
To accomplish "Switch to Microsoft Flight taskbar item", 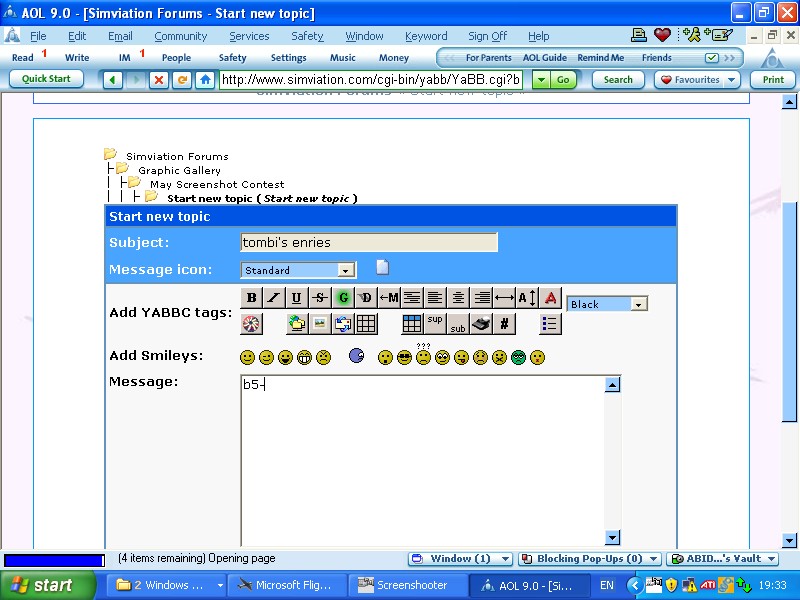I will coord(286,585).
